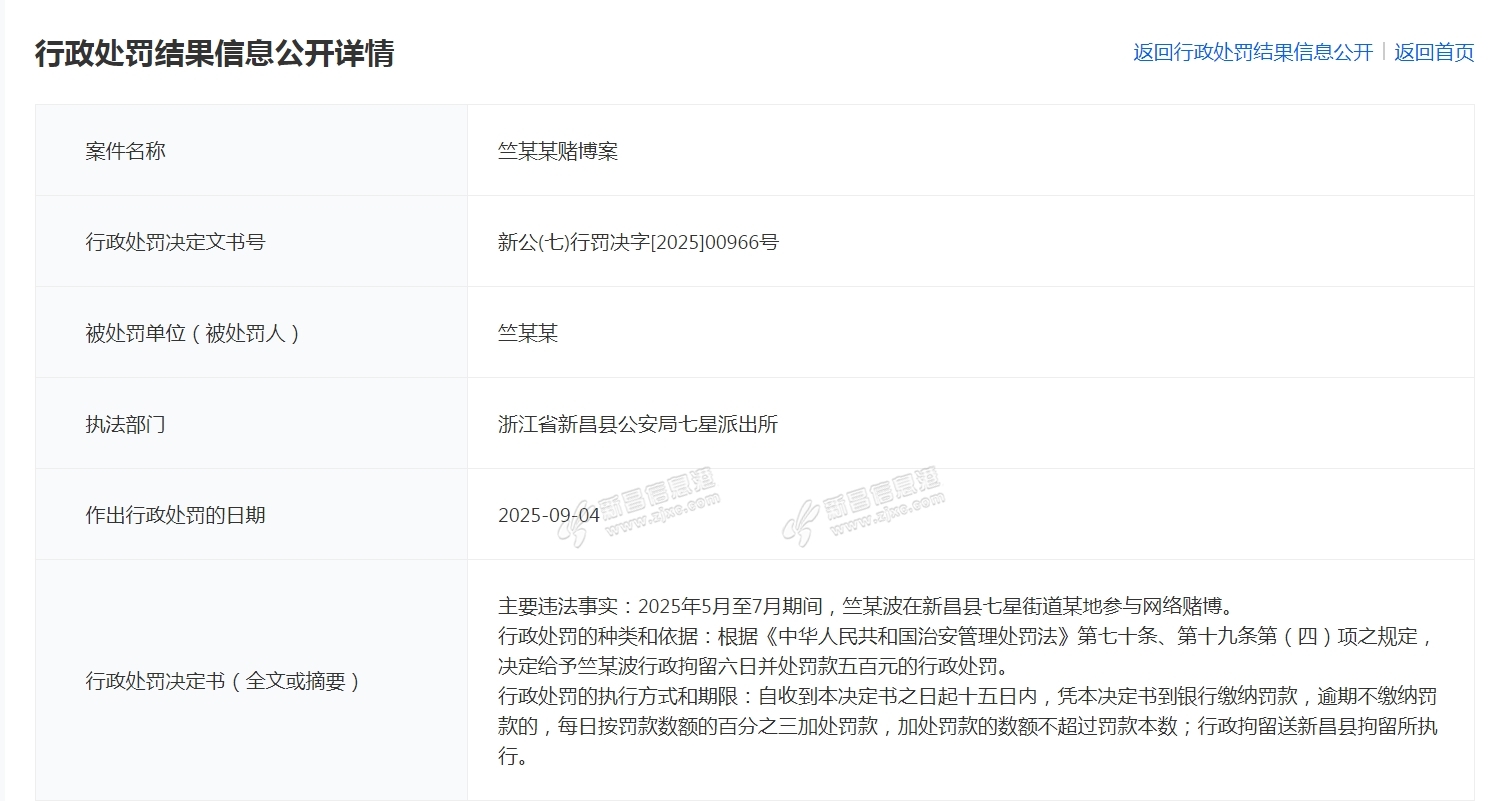Click the left 新昌信息港 watermark logo

640,507
